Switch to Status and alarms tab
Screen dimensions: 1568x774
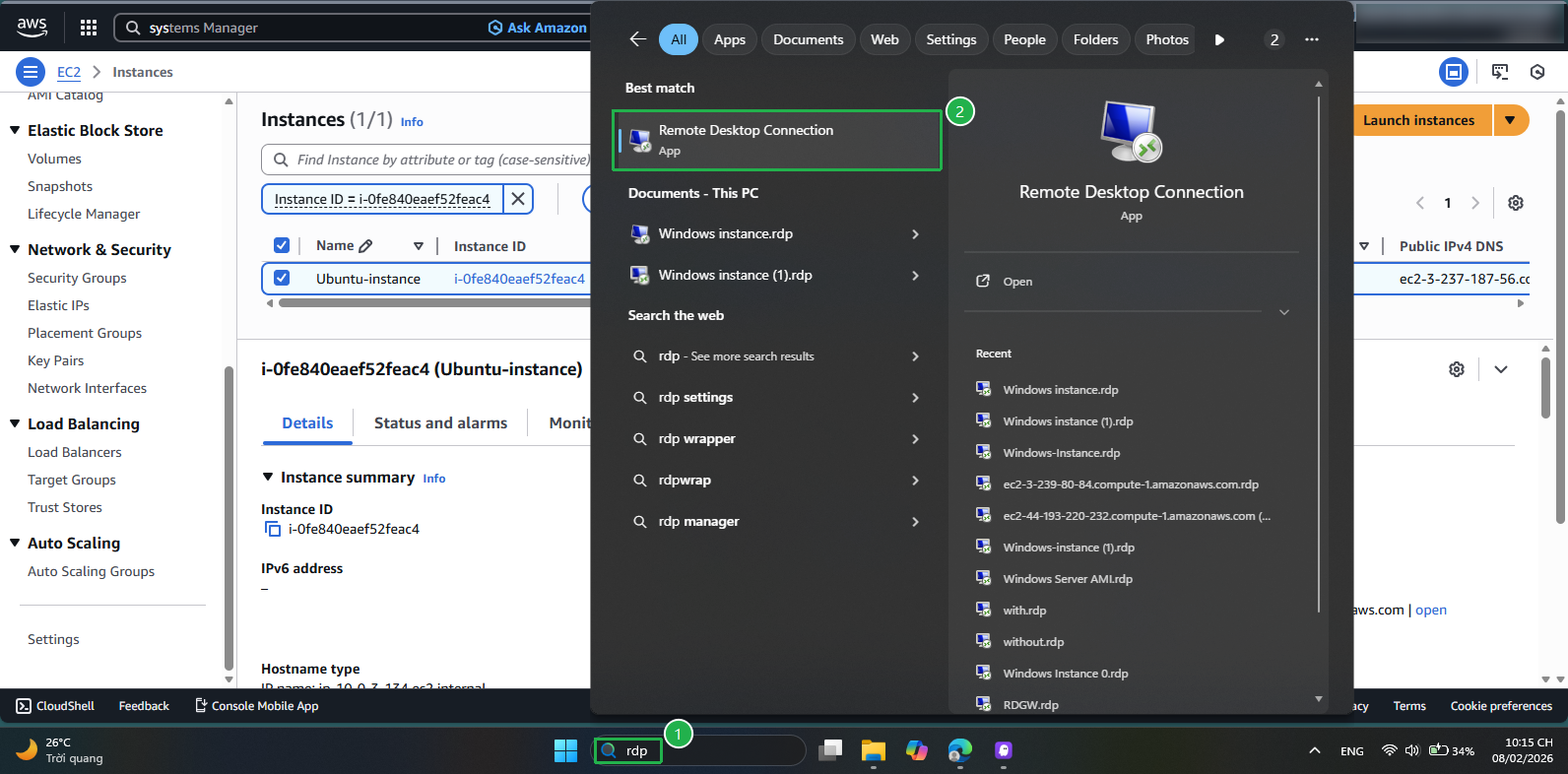440,422
